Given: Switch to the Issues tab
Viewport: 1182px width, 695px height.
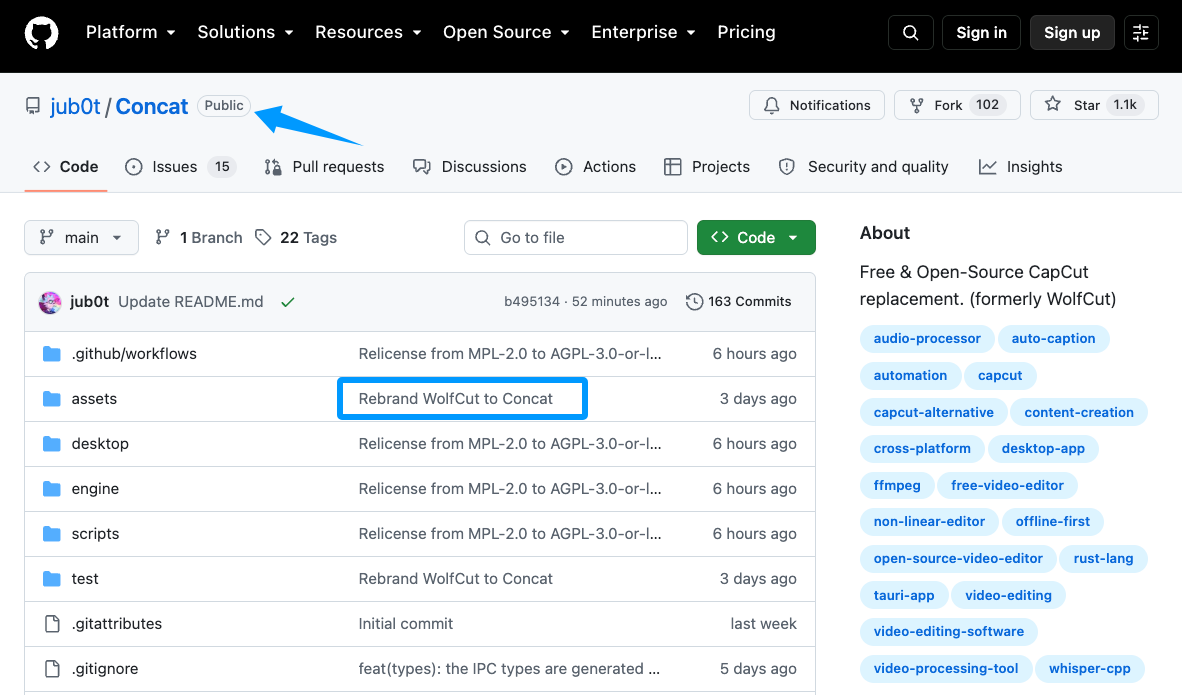Looking at the screenshot, I should coord(180,167).
